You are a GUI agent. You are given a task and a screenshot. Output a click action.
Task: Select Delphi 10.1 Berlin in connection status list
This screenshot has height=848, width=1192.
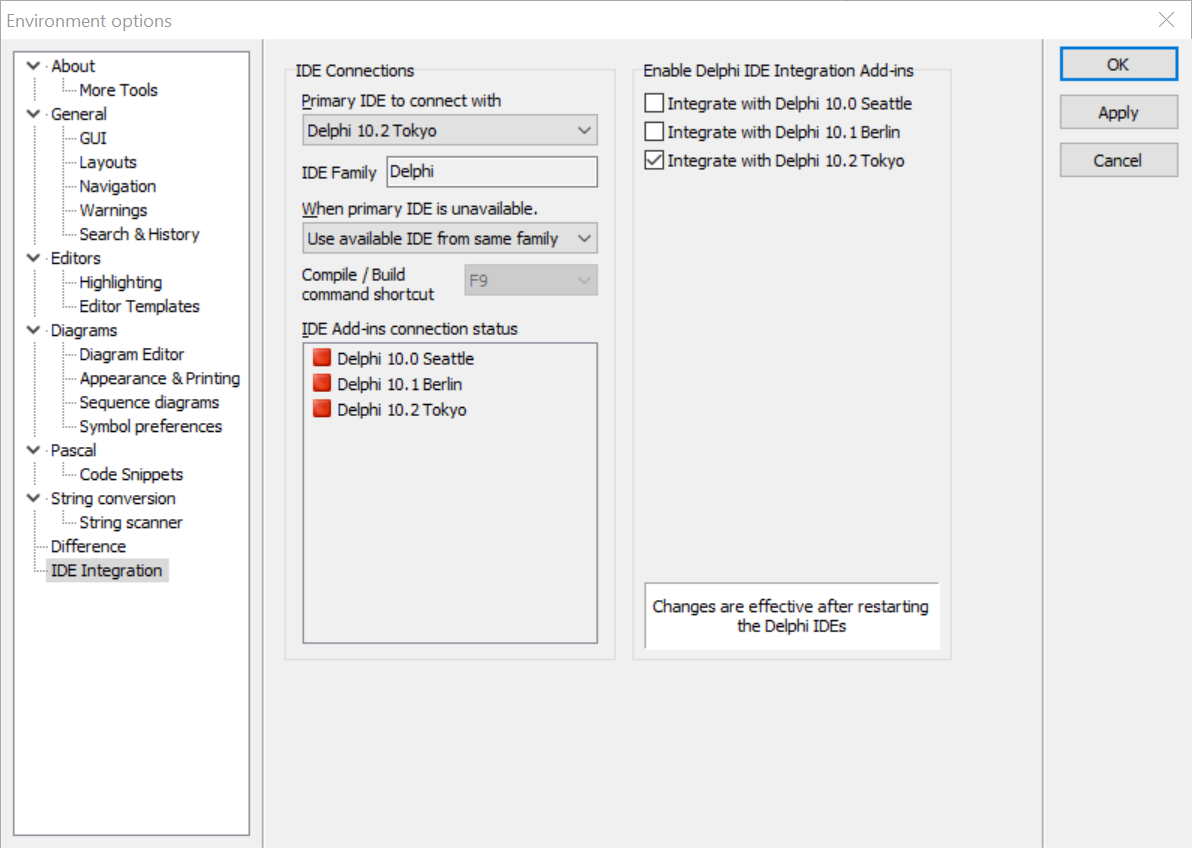[x=399, y=384]
